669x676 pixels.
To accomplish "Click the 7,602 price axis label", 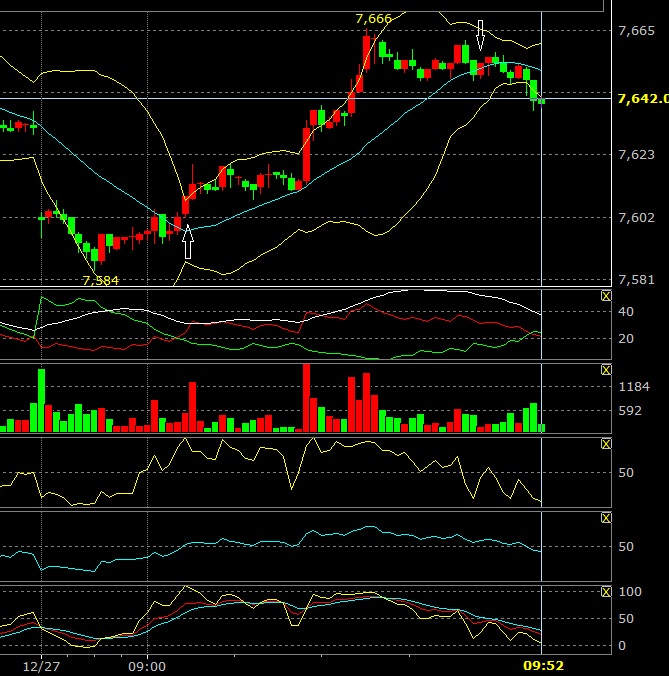I will (636, 217).
